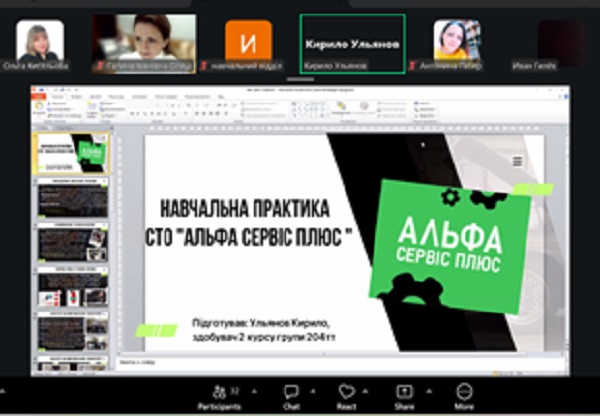Expand the arrow next to Chat
The image size is (600, 416).
point(312,390)
